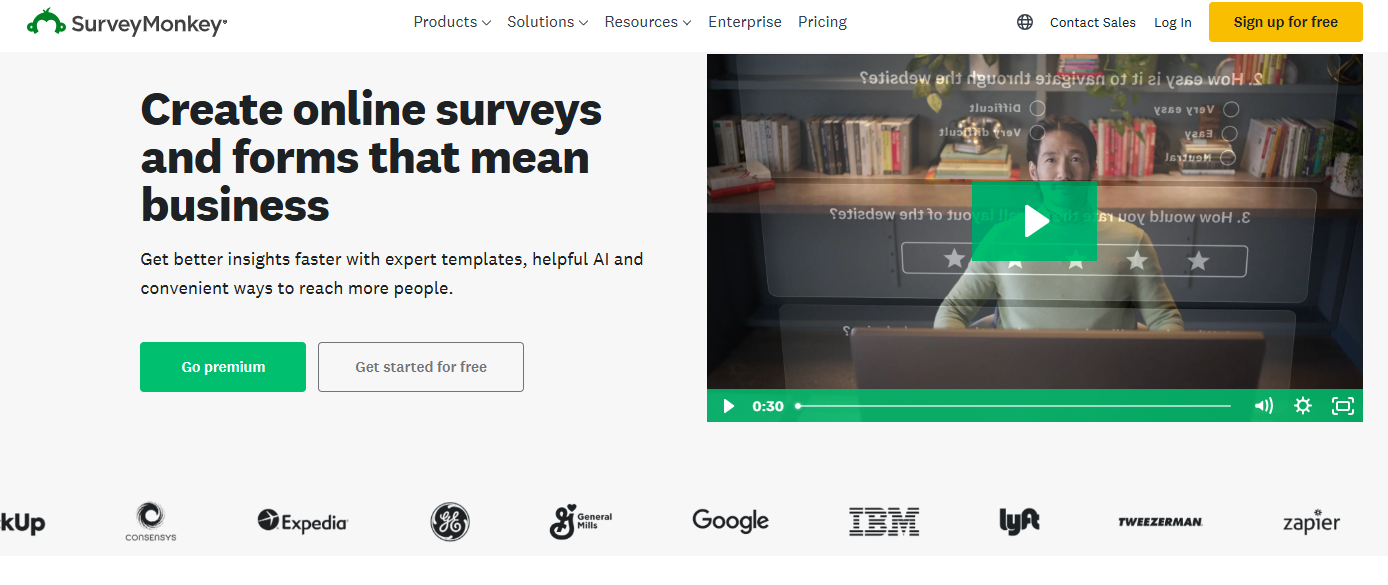This screenshot has width=1388, height=585.
Task: Open the Enterprise page
Action: pyautogui.click(x=745, y=22)
